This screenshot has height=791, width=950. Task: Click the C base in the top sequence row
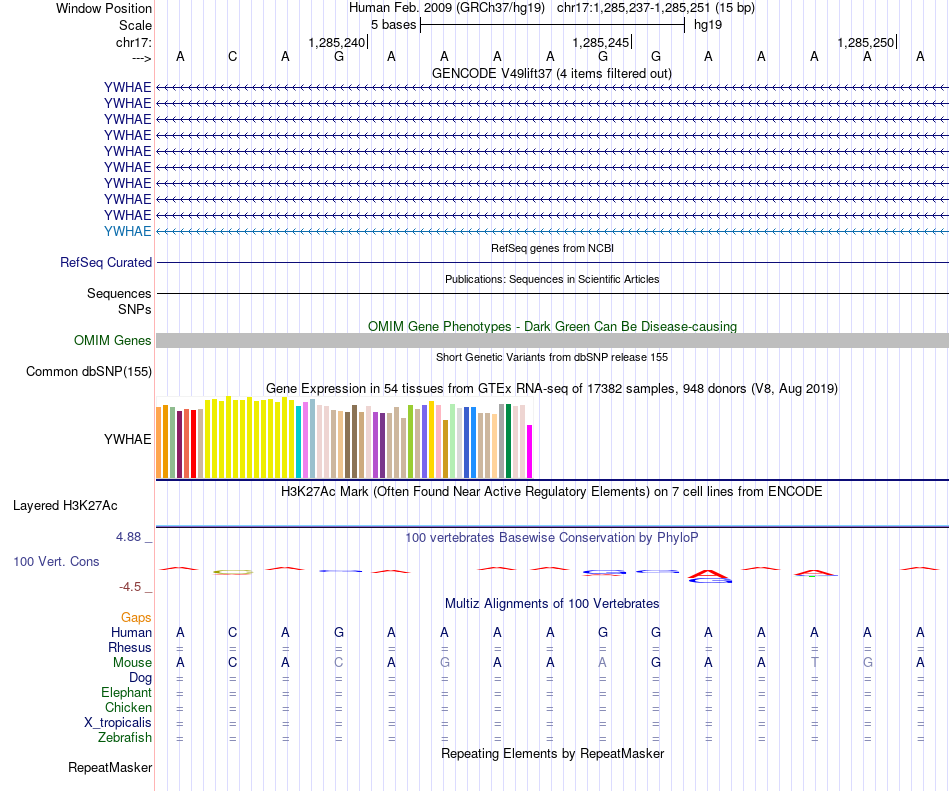click(233, 57)
